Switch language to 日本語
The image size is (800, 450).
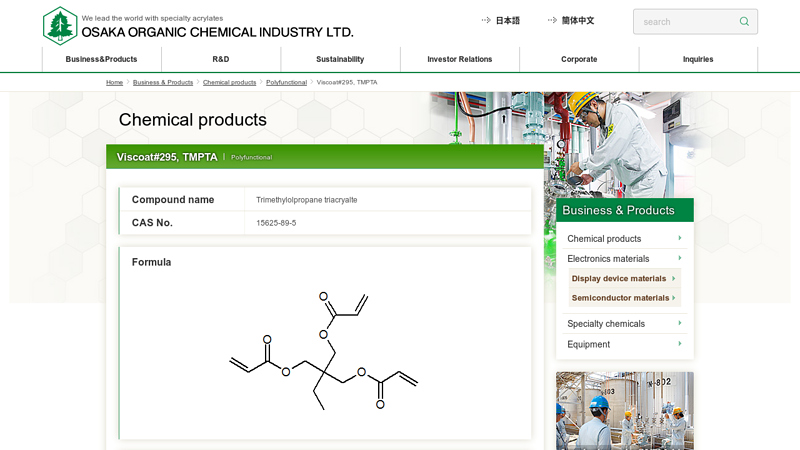click(508, 20)
